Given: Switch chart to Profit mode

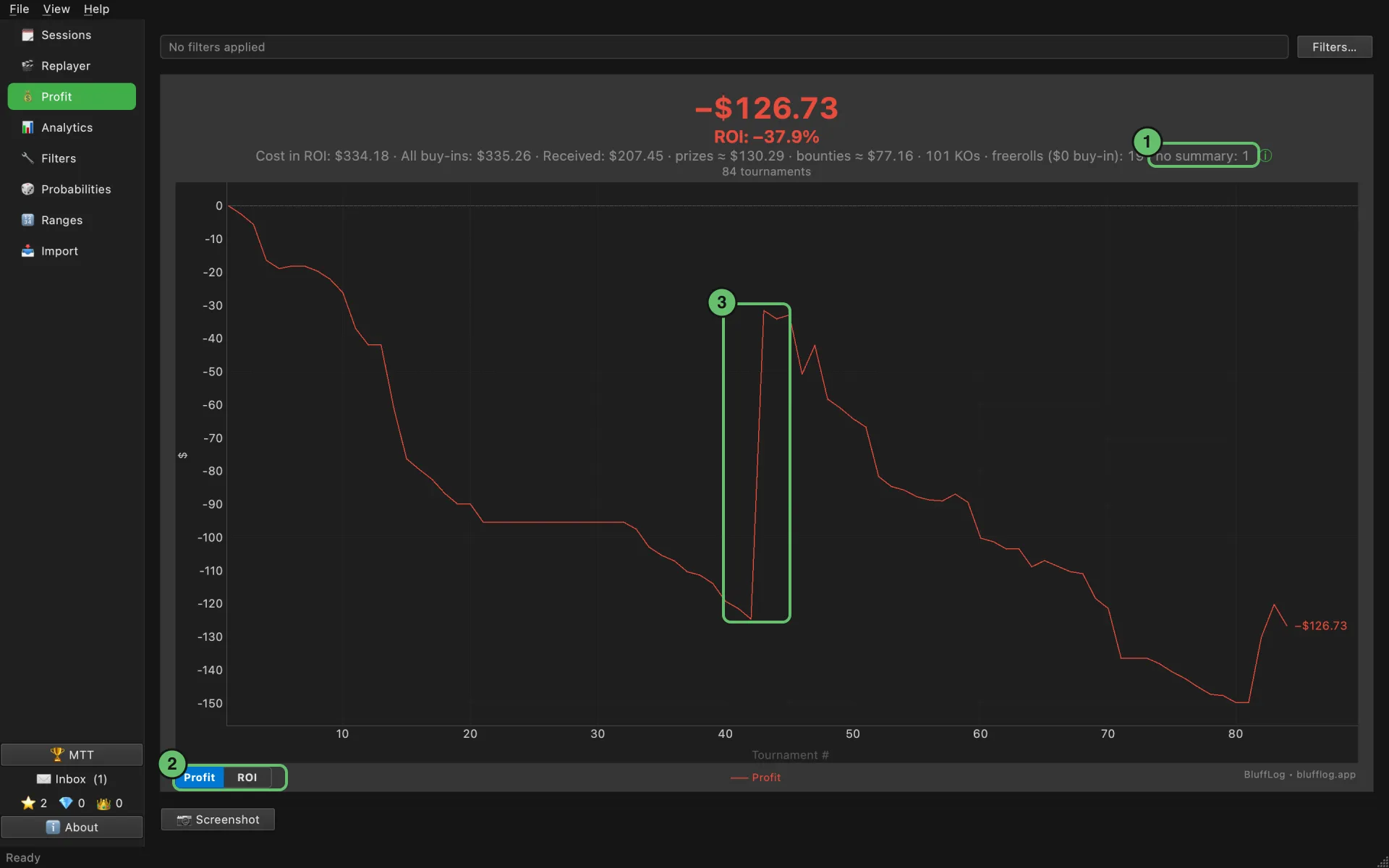Looking at the screenshot, I should (199, 778).
